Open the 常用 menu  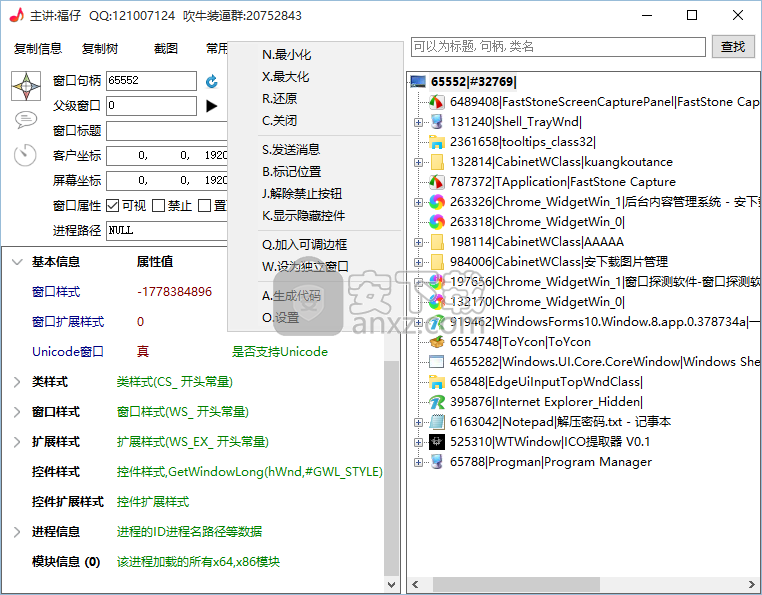pyautogui.click(x=216, y=49)
